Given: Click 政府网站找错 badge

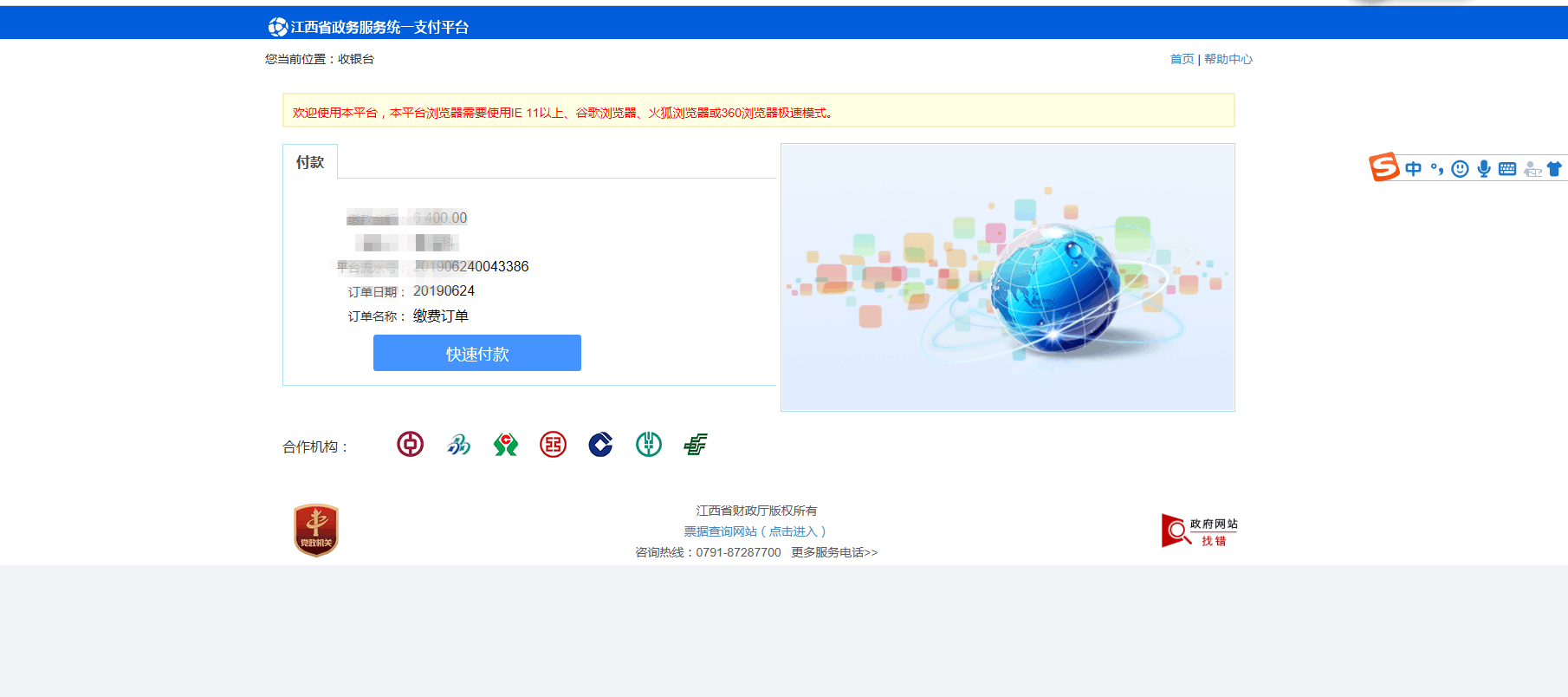Looking at the screenshot, I should [1199, 531].
